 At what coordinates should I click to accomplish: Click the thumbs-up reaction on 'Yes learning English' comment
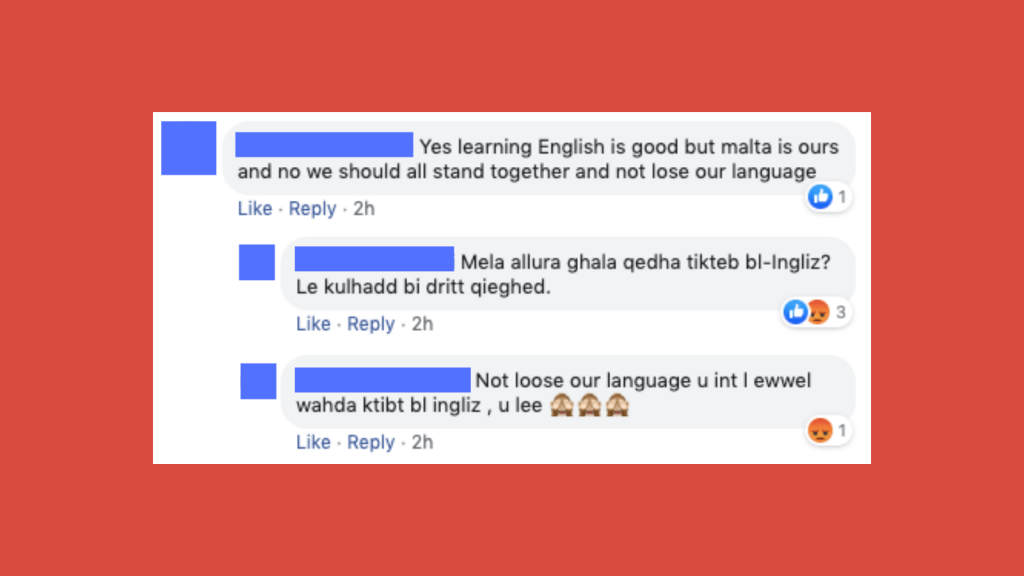pos(820,197)
